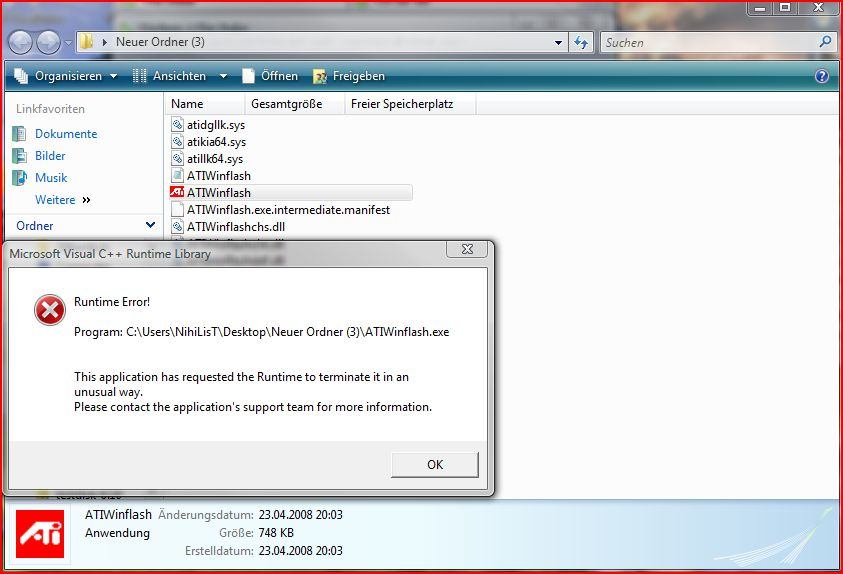
Task: Sort by Freier Speicherplatz column header
Action: click(x=410, y=104)
